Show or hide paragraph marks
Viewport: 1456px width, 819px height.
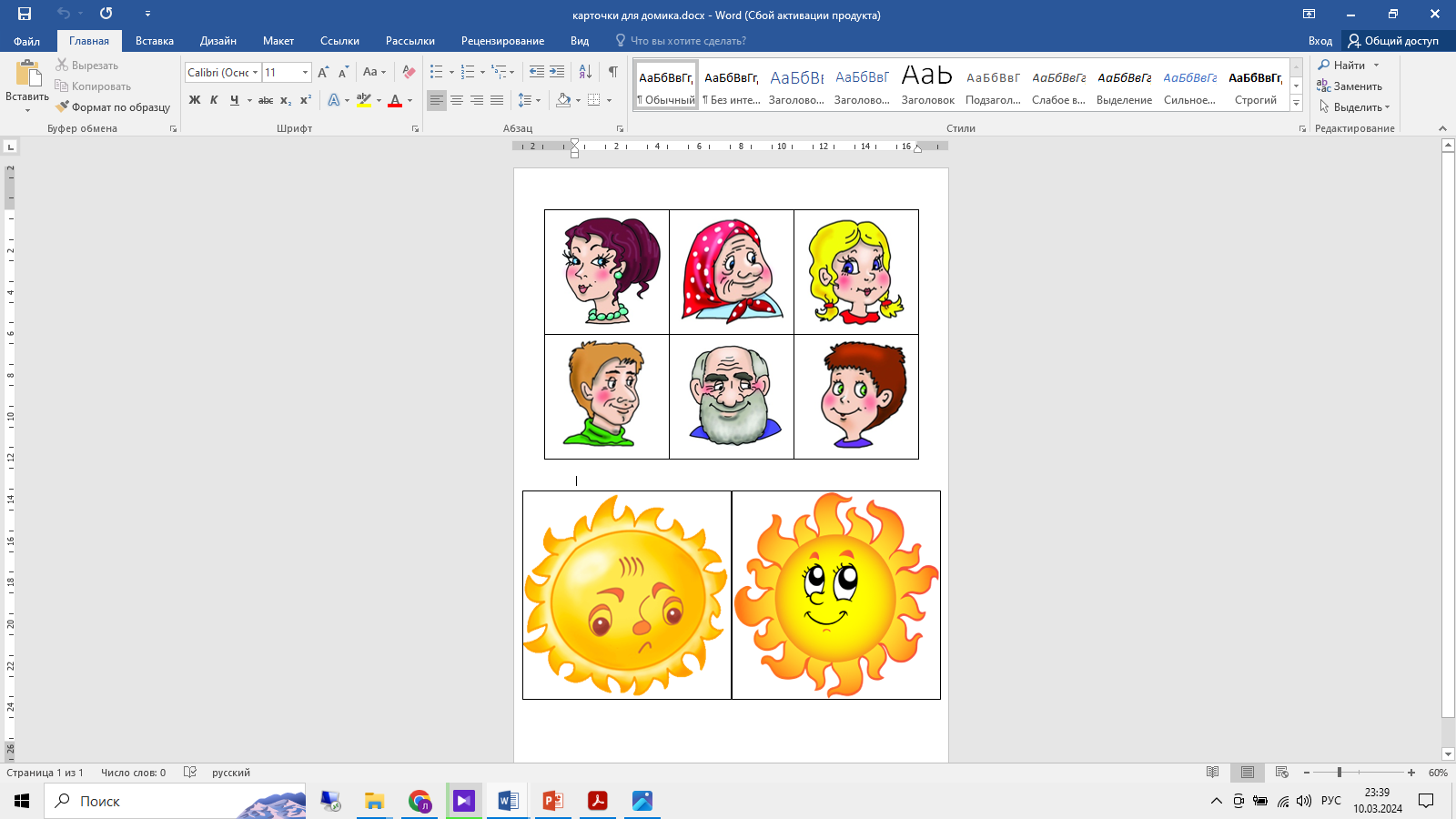tap(612, 72)
